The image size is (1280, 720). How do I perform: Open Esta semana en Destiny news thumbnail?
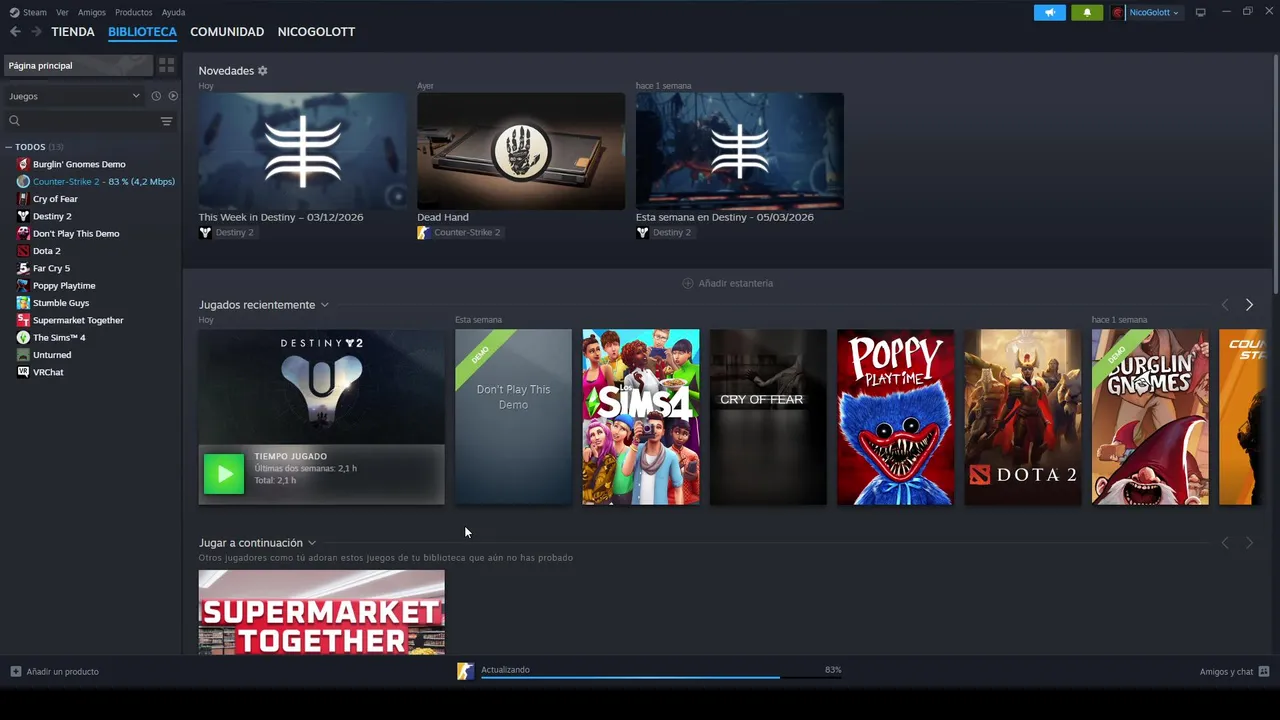(x=740, y=151)
